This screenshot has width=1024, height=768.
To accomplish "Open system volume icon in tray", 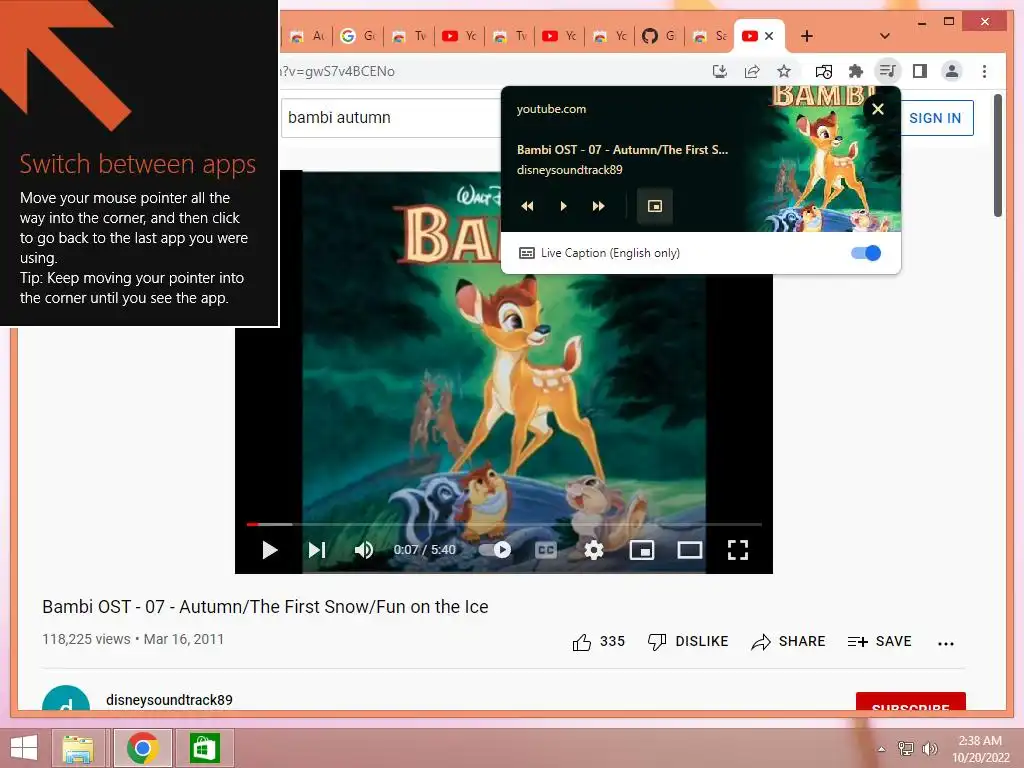I will point(929,749).
